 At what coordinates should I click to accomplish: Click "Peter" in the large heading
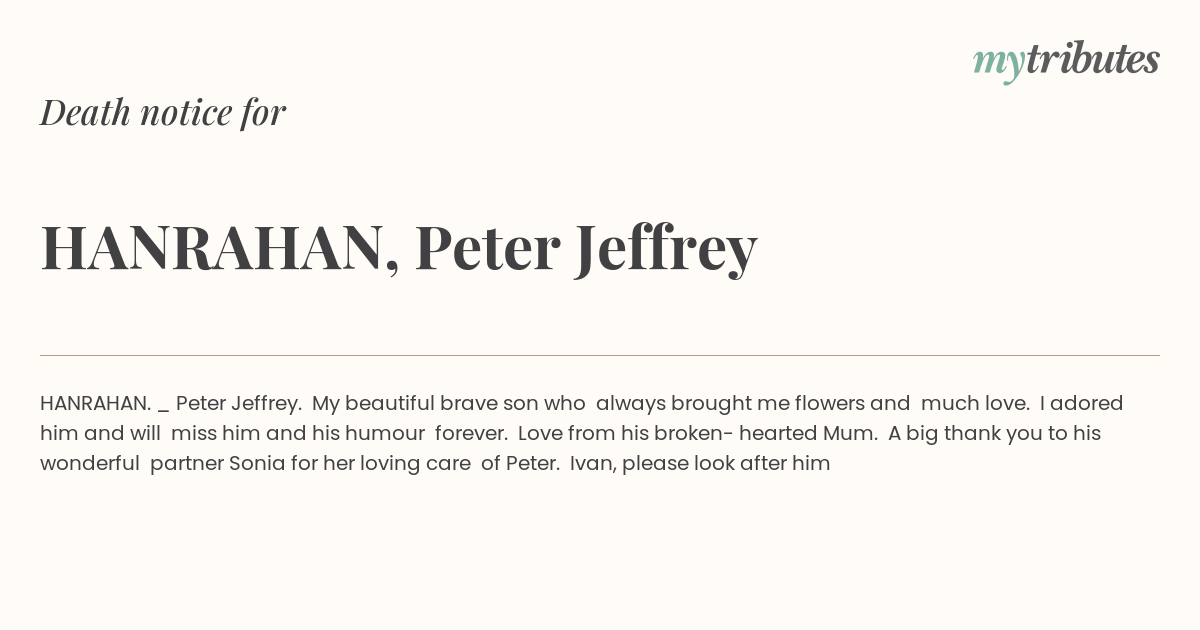487,248
